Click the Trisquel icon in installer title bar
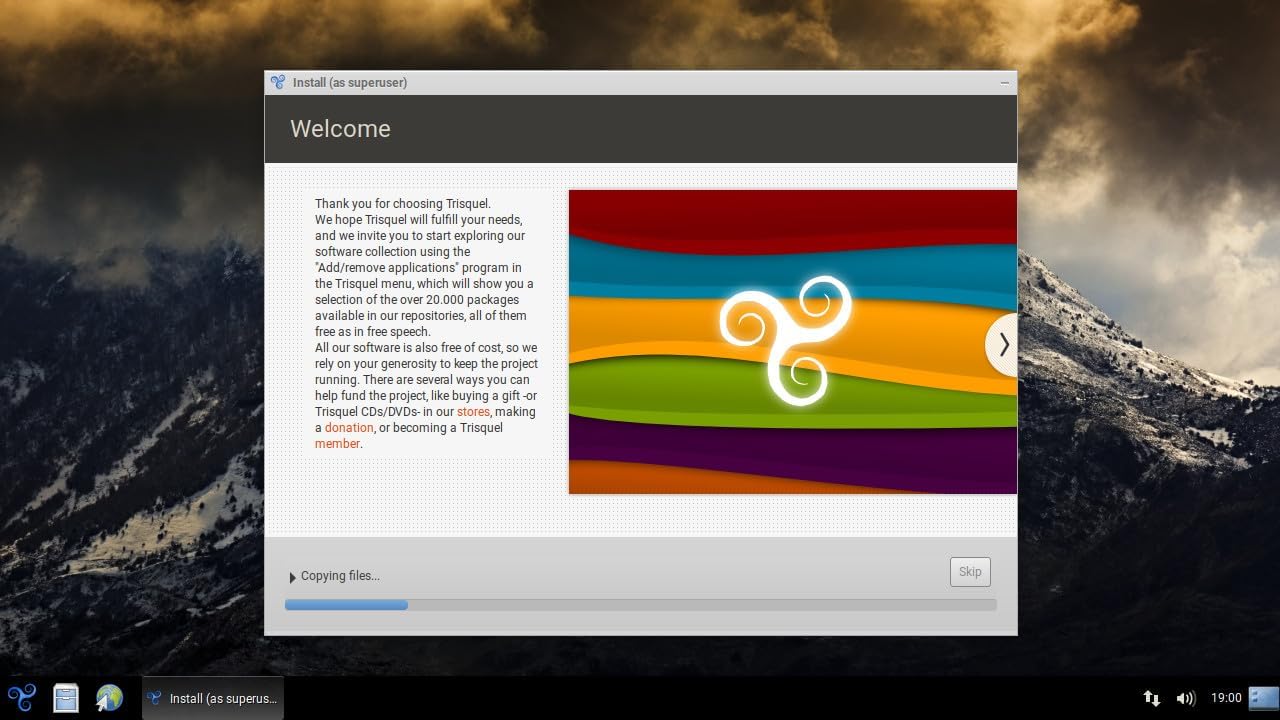The height and width of the screenshot is (720, 1280). (x=278, y=82)
